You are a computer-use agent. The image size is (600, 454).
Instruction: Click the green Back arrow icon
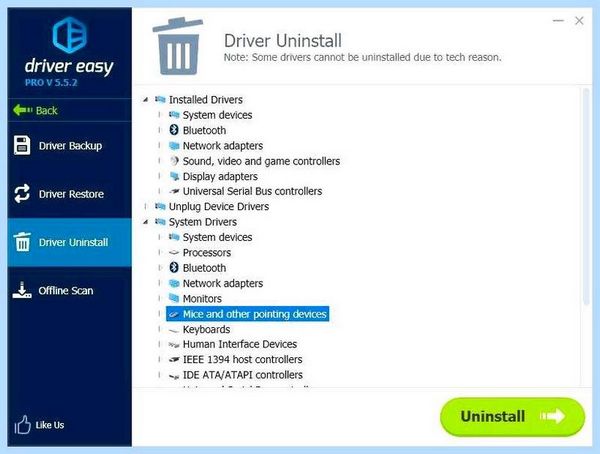click(23, 110)
